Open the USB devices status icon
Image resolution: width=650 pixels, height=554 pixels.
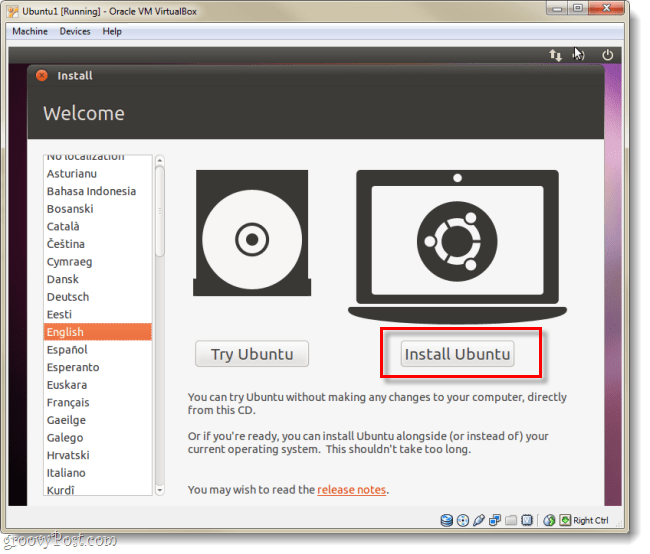479,520
